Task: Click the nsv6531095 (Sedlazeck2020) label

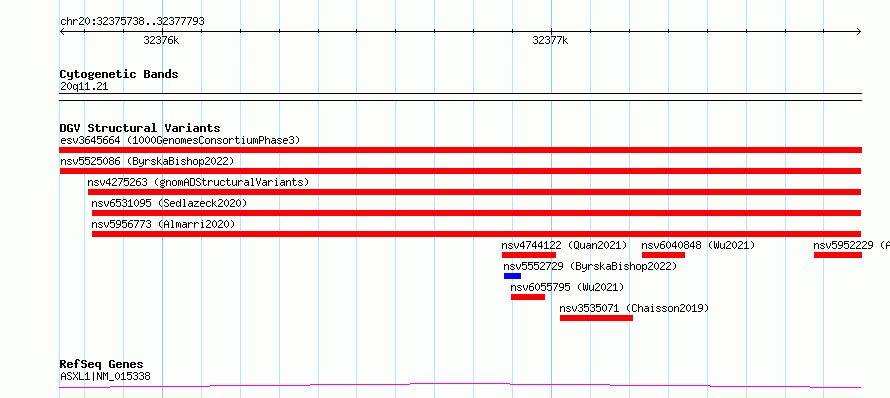Action: [x=169, y=203]
